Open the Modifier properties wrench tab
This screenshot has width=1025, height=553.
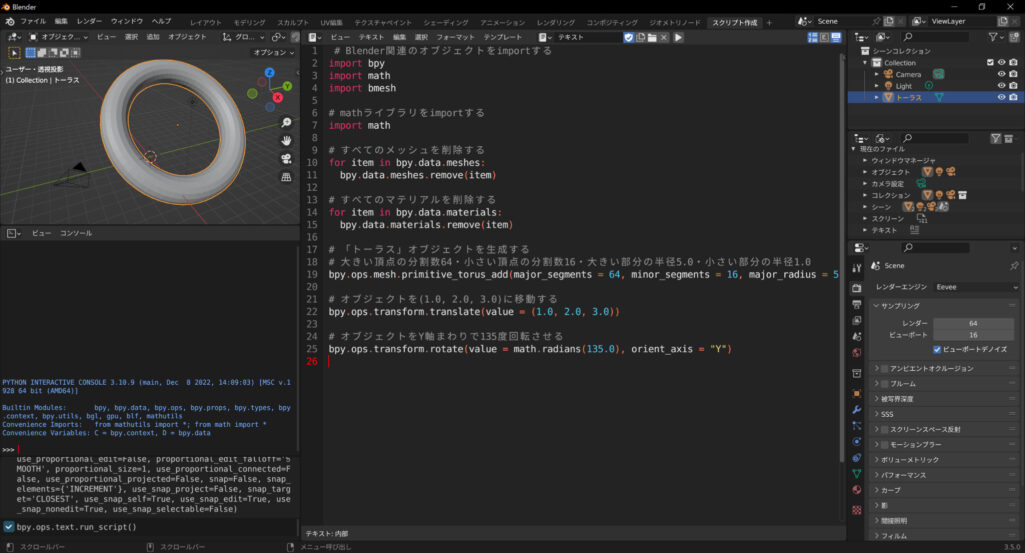point(857,410)
